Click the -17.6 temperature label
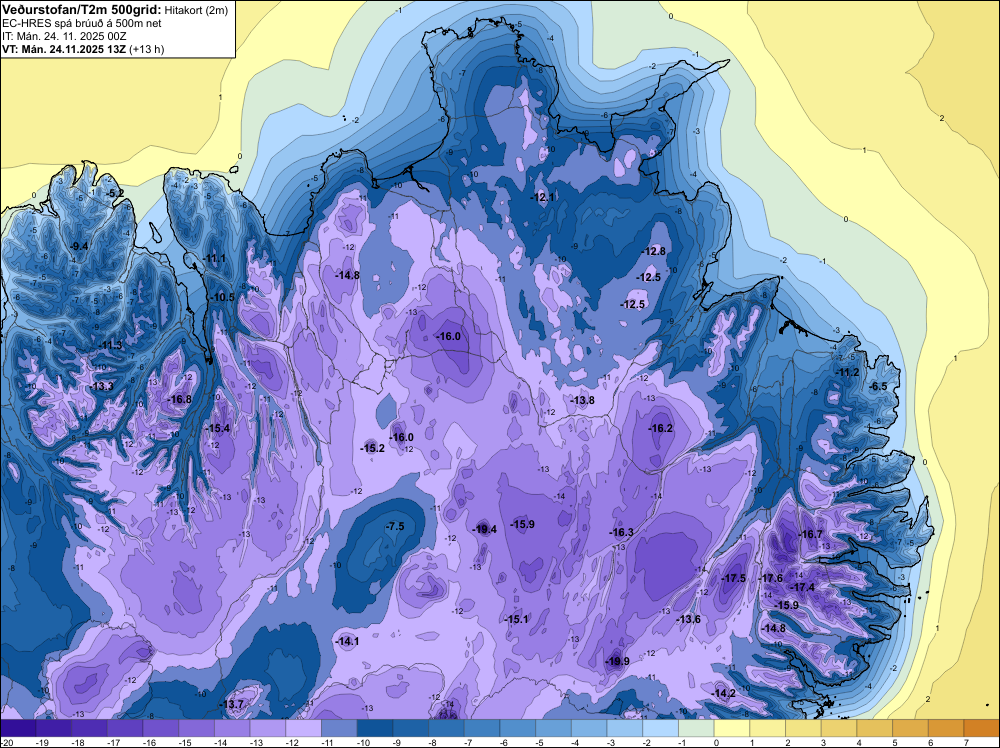Image resolution: width=1000 pixels, height=748 pixels. click(x=771, y=578)
